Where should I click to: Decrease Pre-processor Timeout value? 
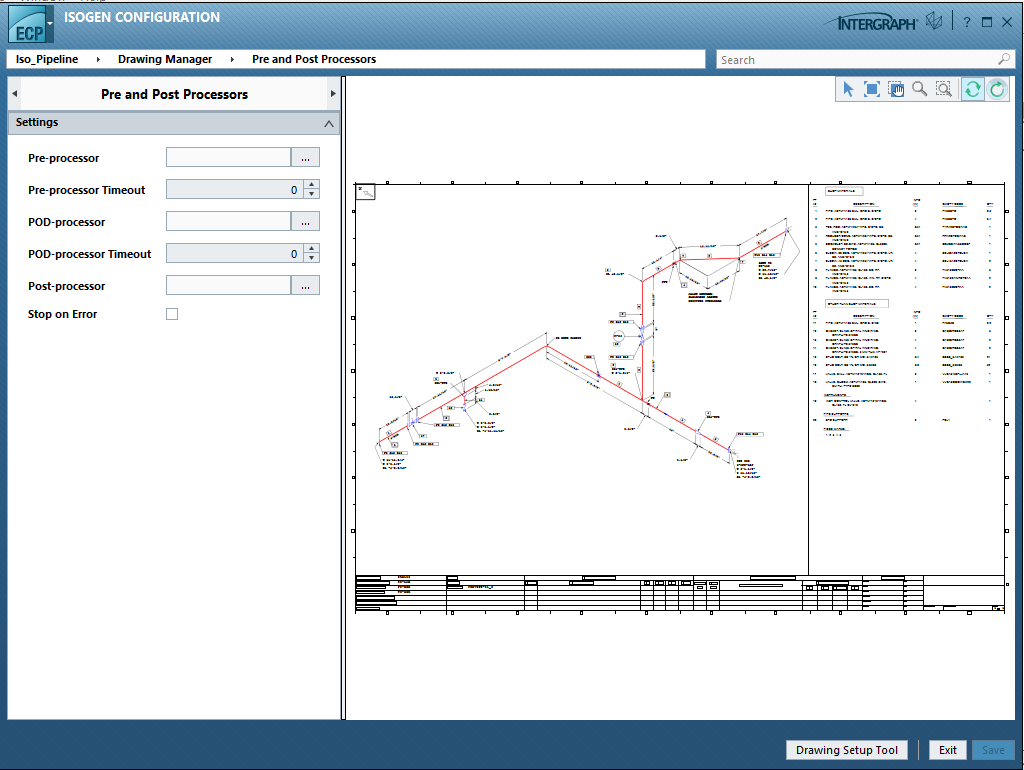click(312, 194)
